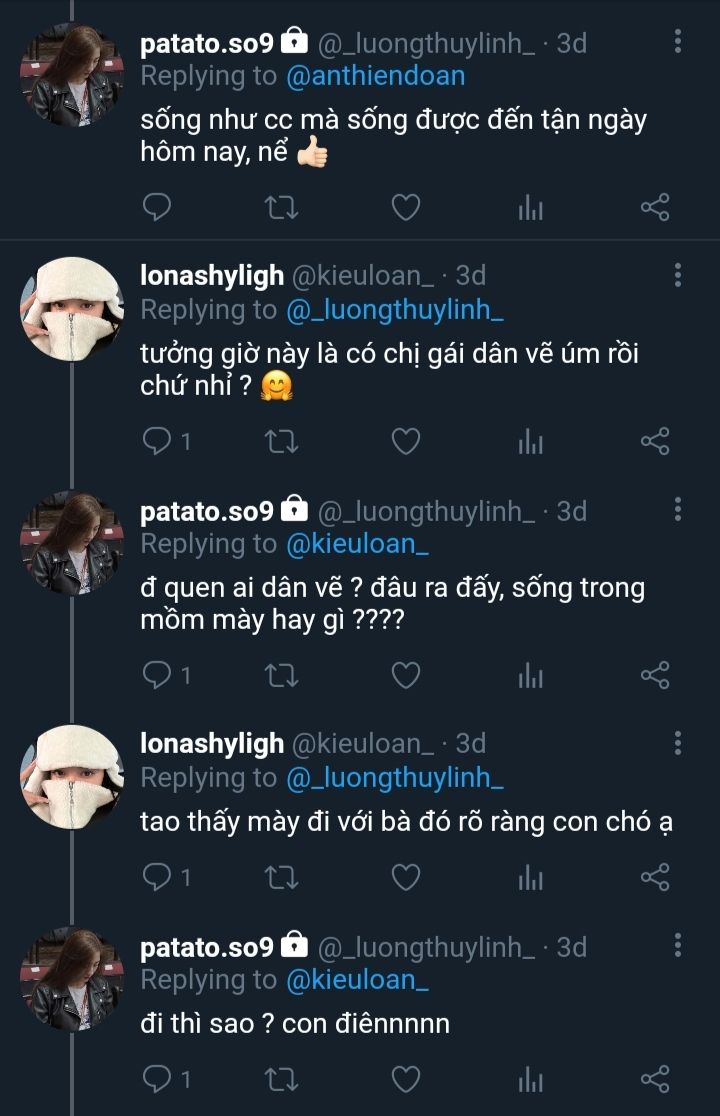Screen dimensions: 720x1116
Task: Open lonashyligh display name on second tweet
Action: [x=212, y=275]
